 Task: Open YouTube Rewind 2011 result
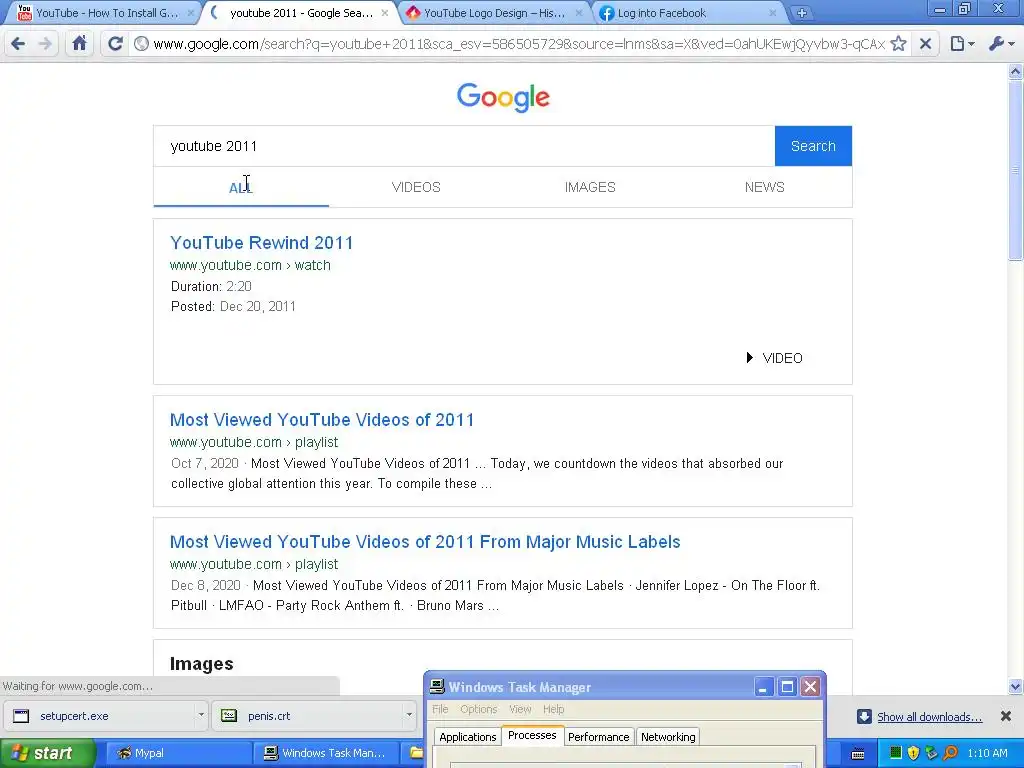tap(261, 243)
